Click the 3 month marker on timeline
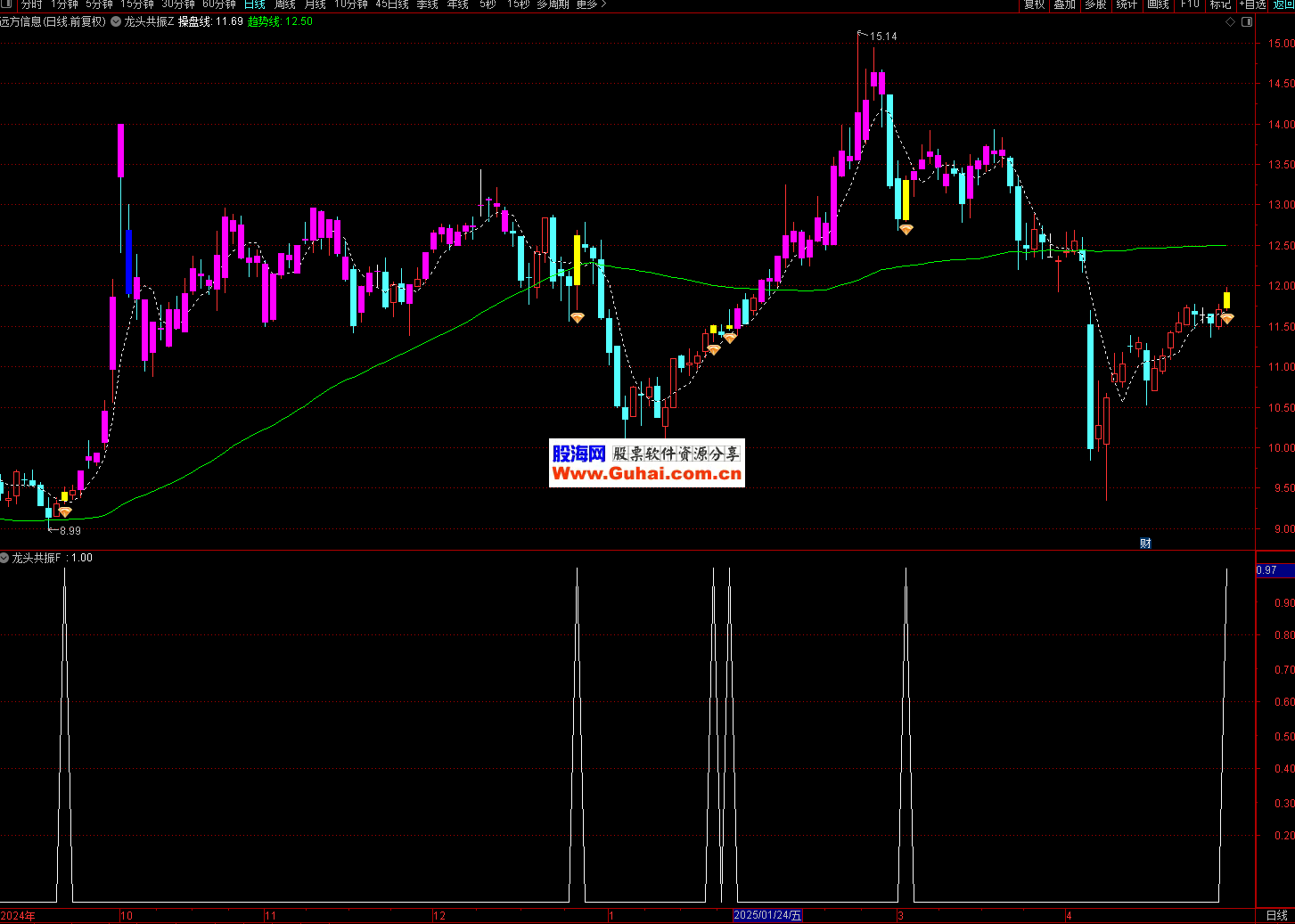Screen dimensions: 1295x924 click(900, 915)
